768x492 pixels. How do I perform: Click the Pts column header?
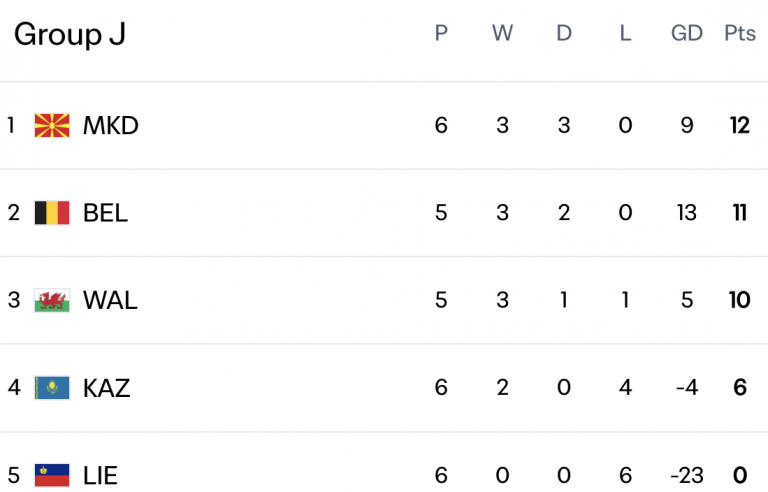[740, 33]
